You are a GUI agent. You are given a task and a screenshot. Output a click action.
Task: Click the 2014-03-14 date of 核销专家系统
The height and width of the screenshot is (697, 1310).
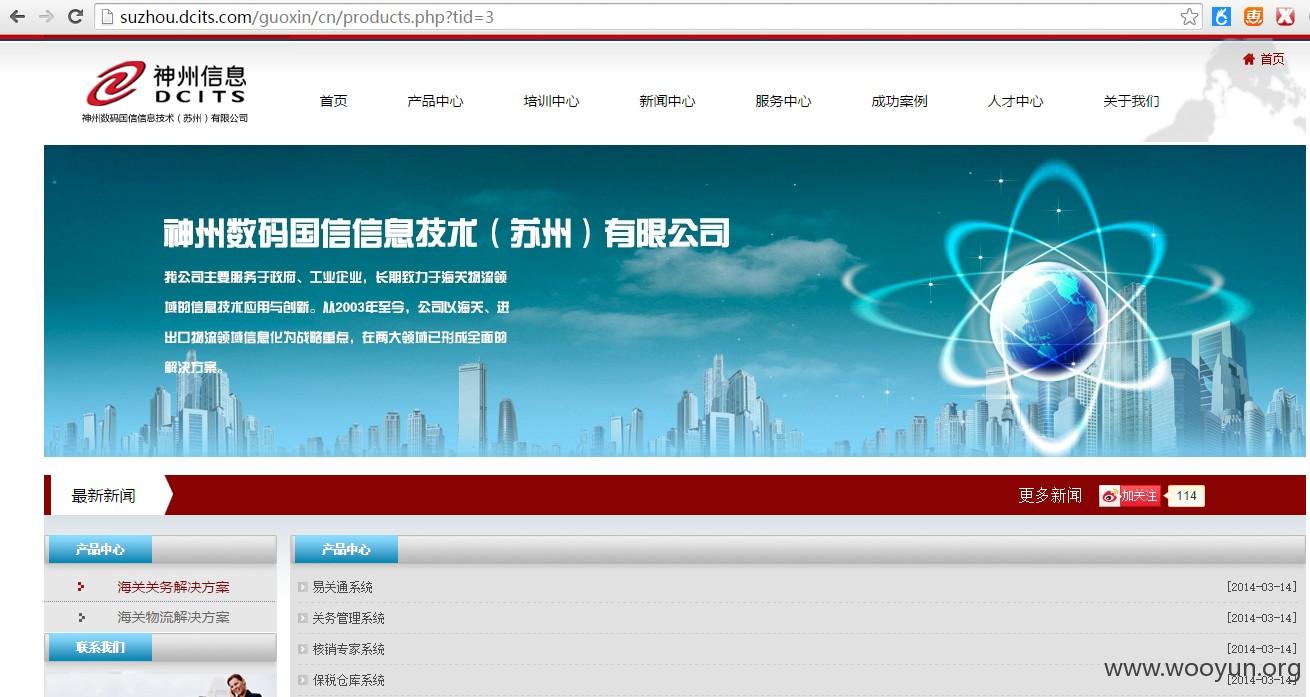click(x=1261, y=649)
